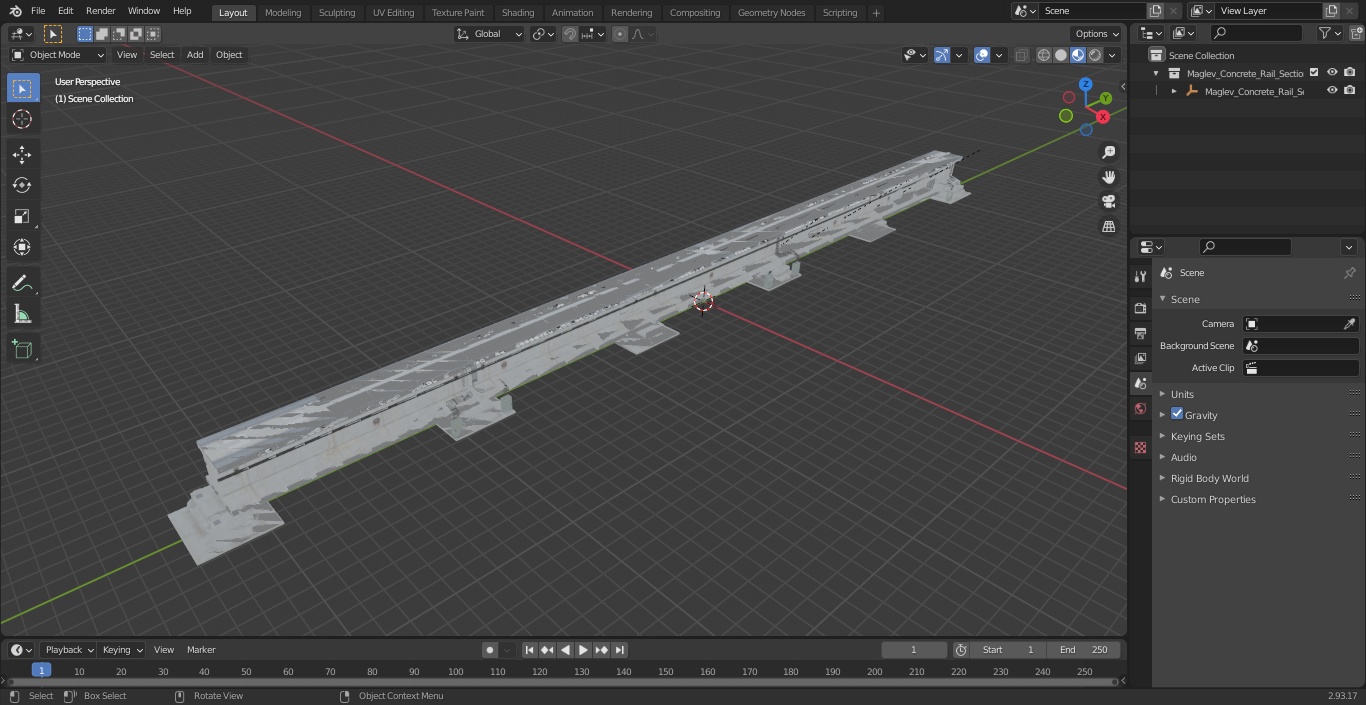This screenshot has width=1366, height=705.
Task: Click the pan view hand icon
Action: click(x=1109, y=177)
